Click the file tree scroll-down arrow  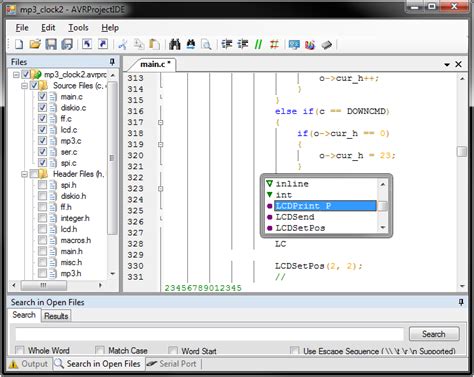[113, 274]
